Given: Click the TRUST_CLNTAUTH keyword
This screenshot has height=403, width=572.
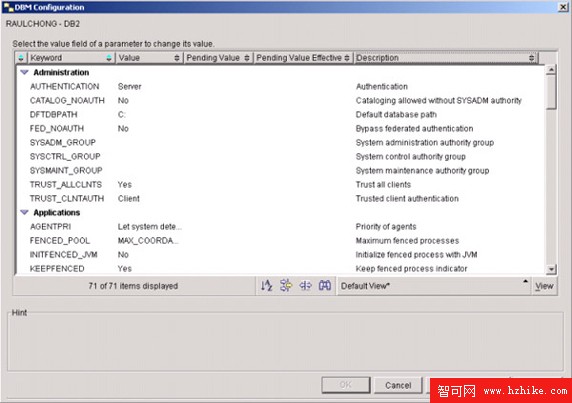Looking at the screenshot, I should point(67,199).
